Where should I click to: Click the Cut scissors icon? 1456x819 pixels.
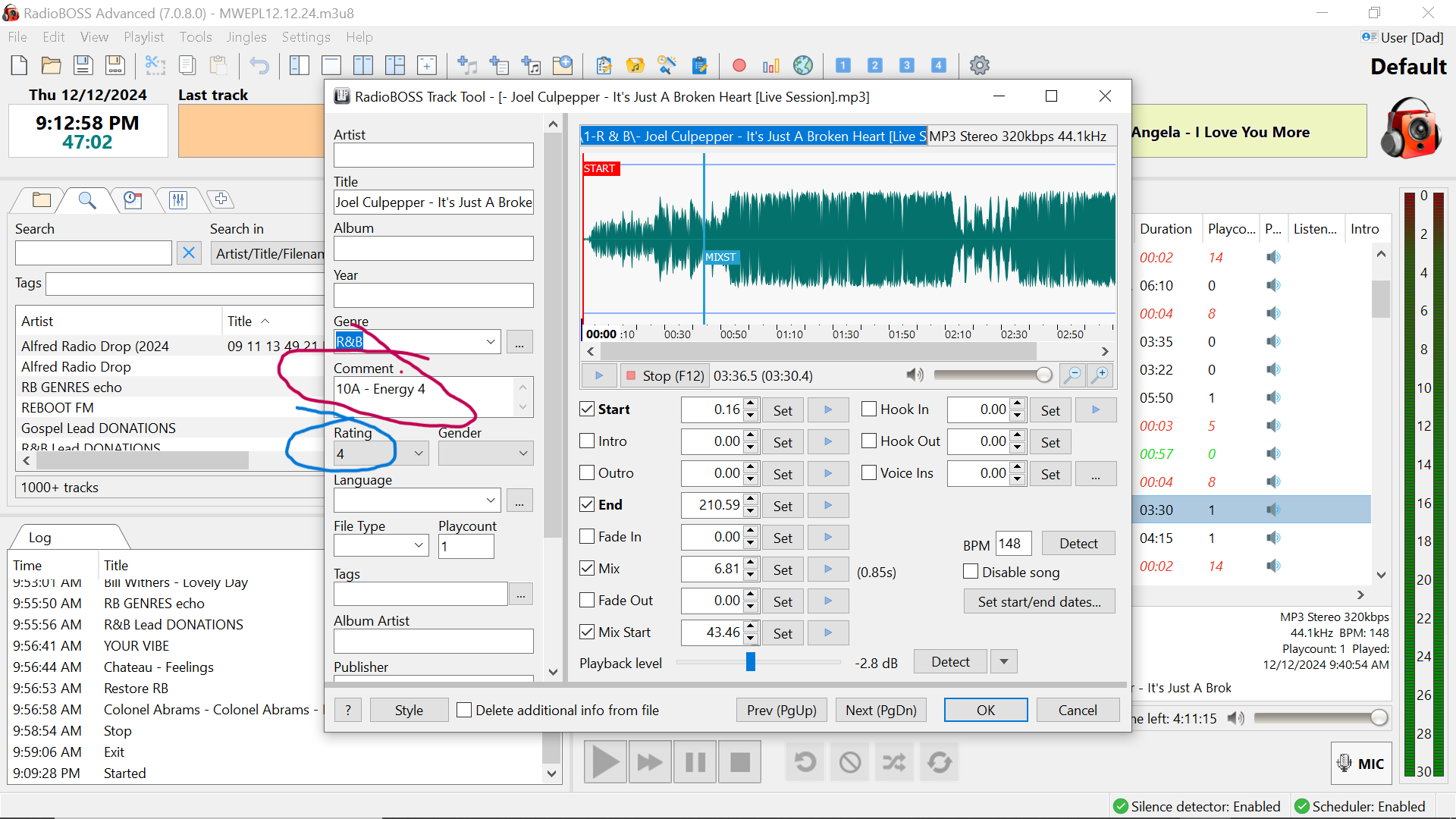155,65
